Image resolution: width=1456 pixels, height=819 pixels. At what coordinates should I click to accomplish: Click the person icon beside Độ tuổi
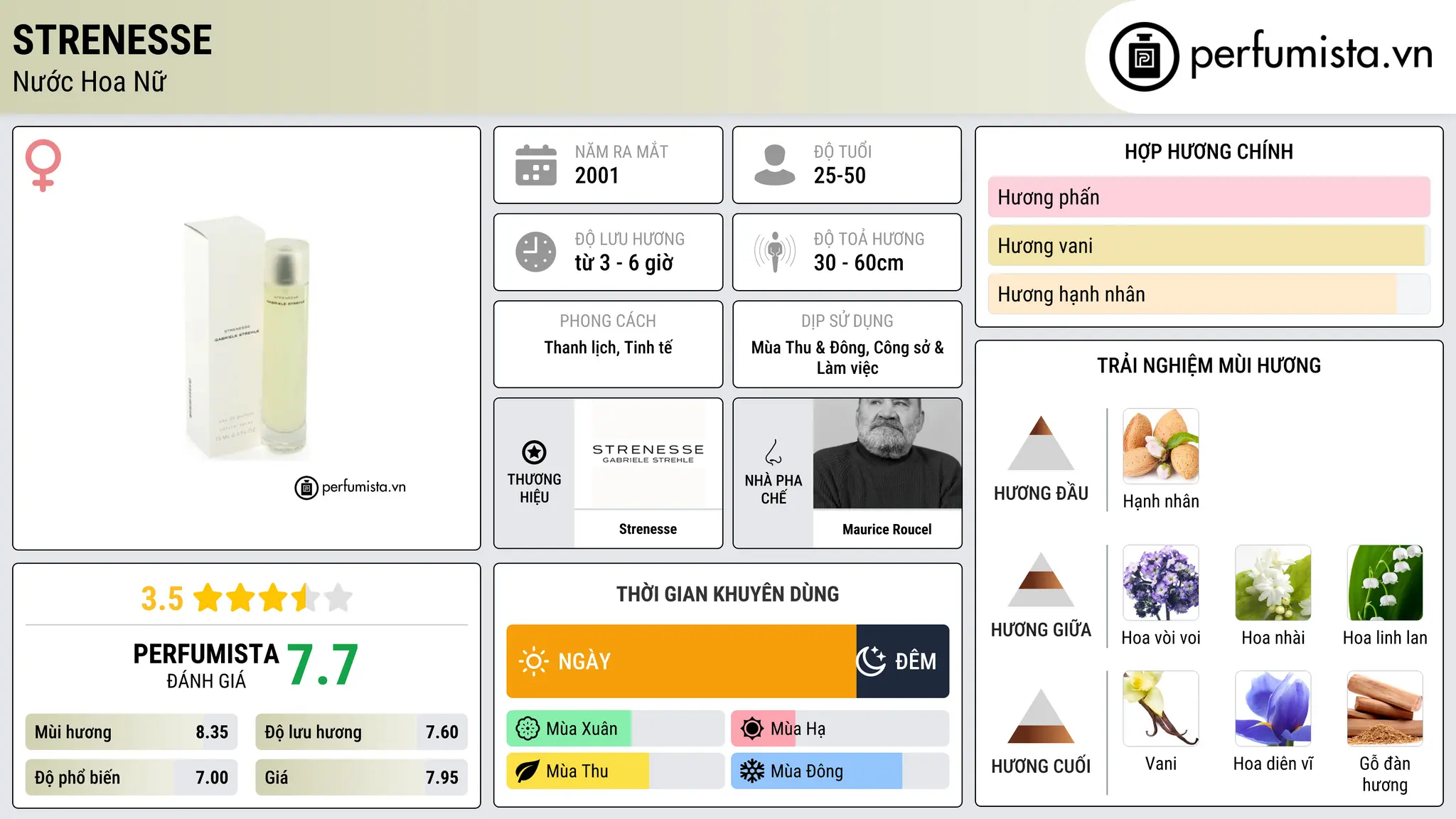(x=775, y=165)
